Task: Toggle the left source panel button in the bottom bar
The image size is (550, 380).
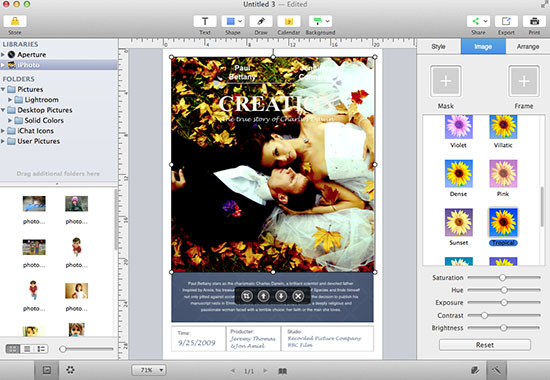Action: coord(47,370)
